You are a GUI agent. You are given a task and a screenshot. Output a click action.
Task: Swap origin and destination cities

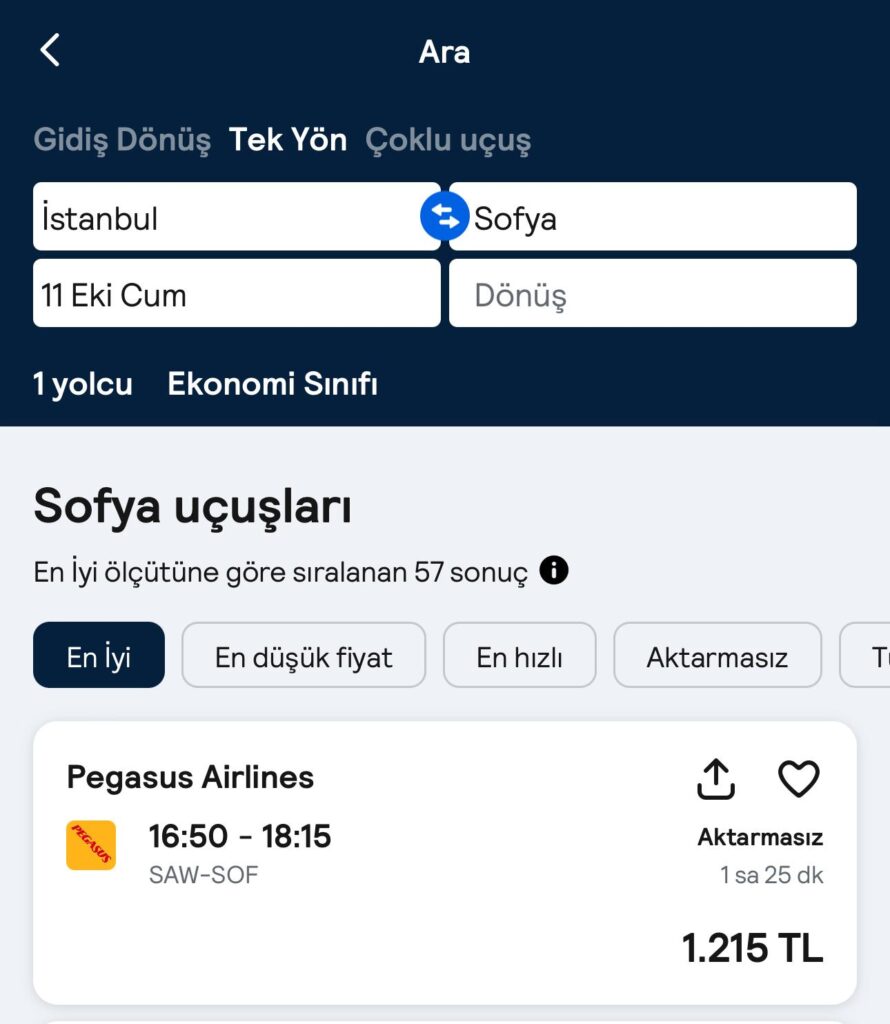coord(445,216)
